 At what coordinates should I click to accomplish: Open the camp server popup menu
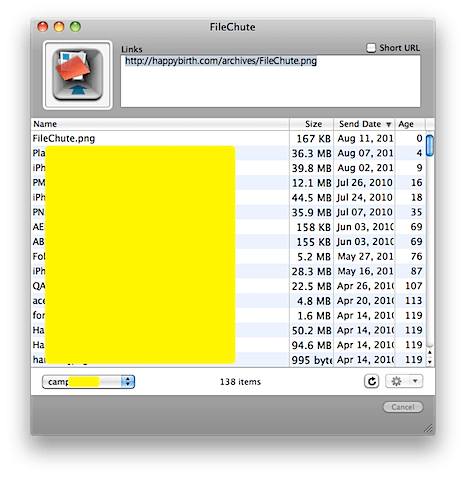point(88,382)
